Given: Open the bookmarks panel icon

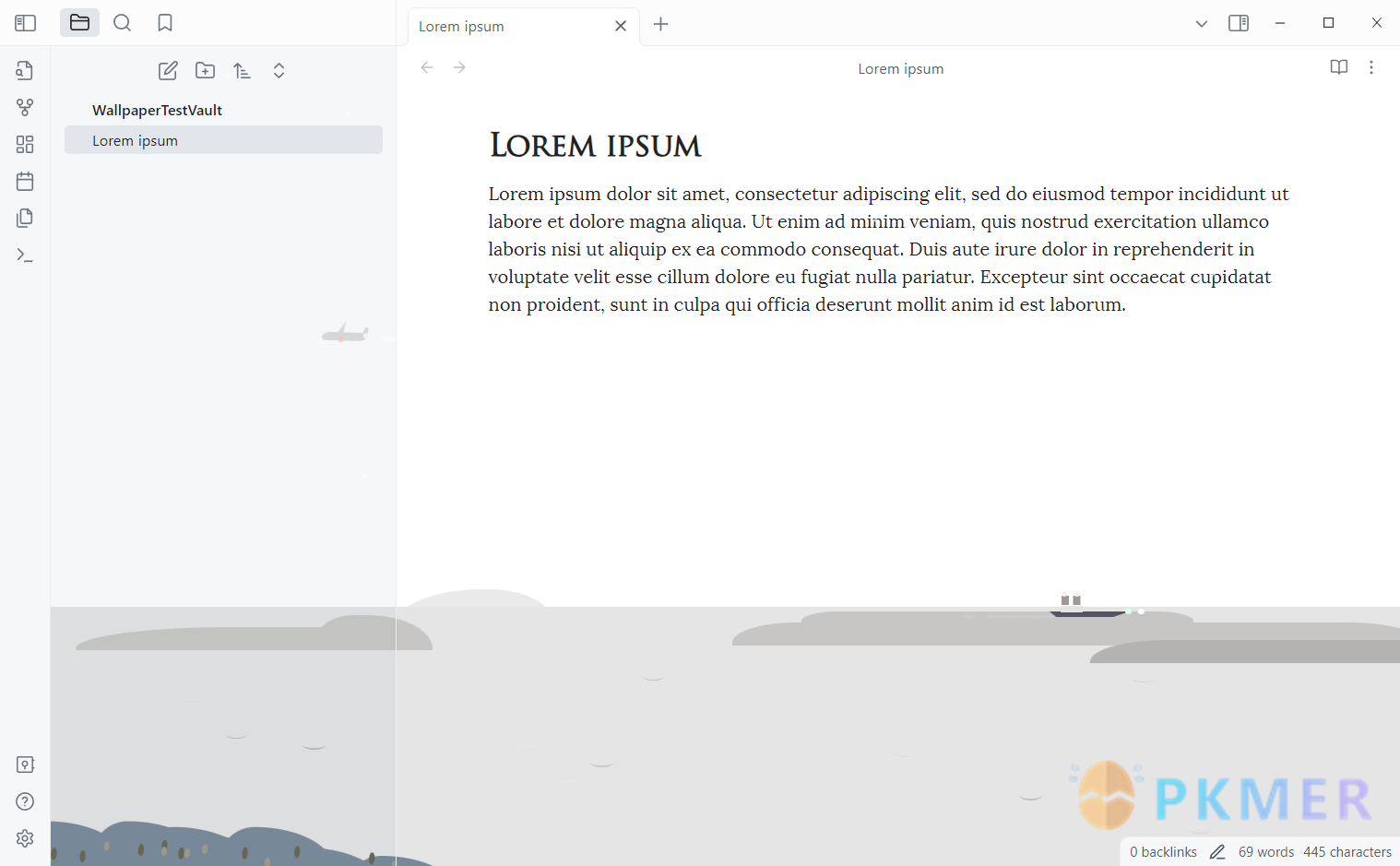Looking at the screenshot, I should point(165,23).
